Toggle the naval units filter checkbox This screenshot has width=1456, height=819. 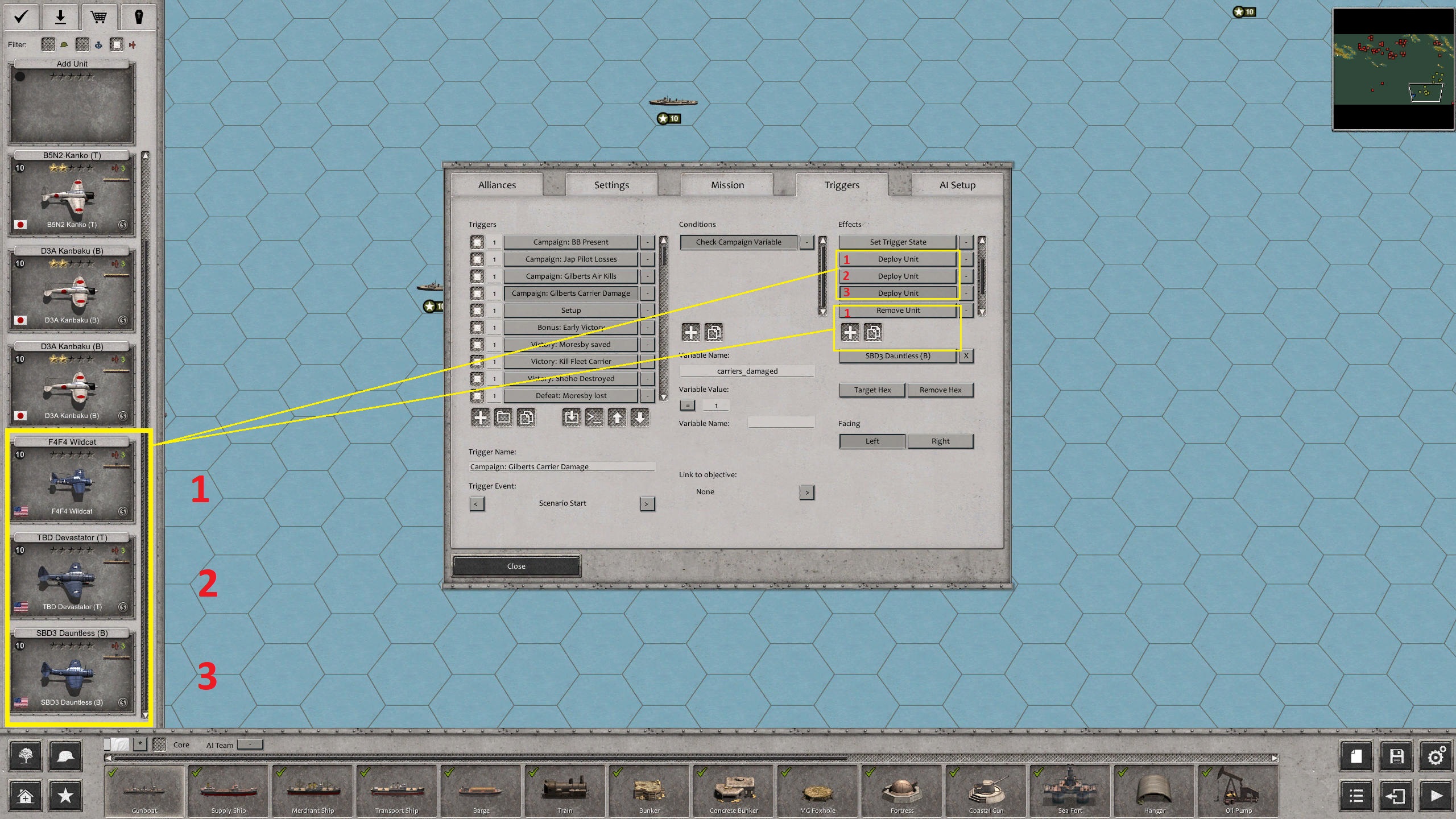click(82, 44)
